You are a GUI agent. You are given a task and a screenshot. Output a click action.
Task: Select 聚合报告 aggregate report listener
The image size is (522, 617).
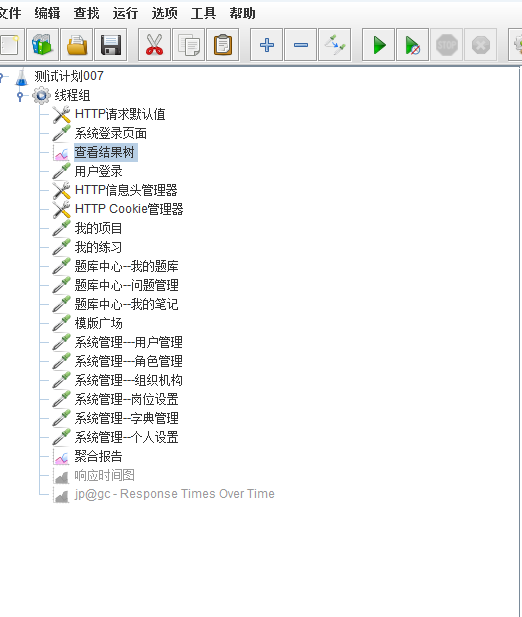point(98,456)
